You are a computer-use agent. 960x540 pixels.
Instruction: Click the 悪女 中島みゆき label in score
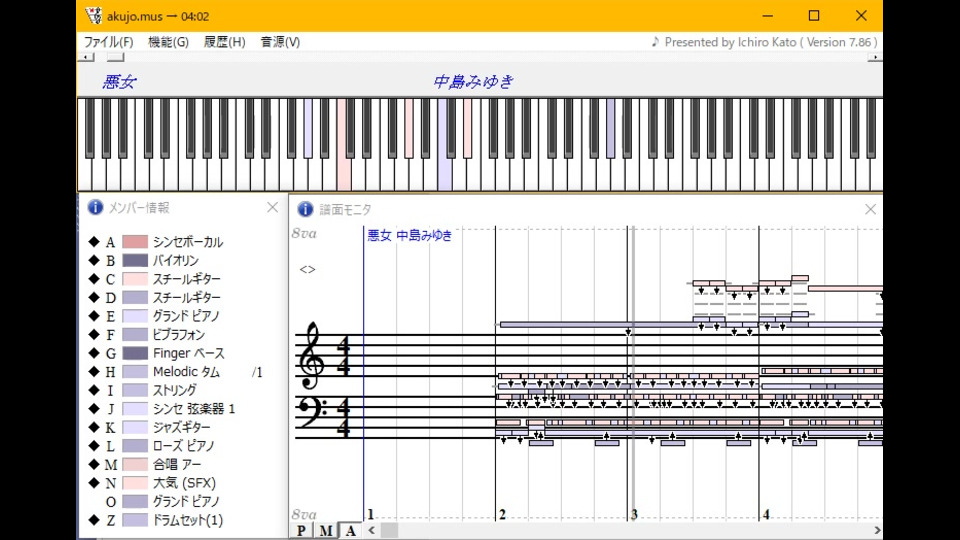point(409,235)
